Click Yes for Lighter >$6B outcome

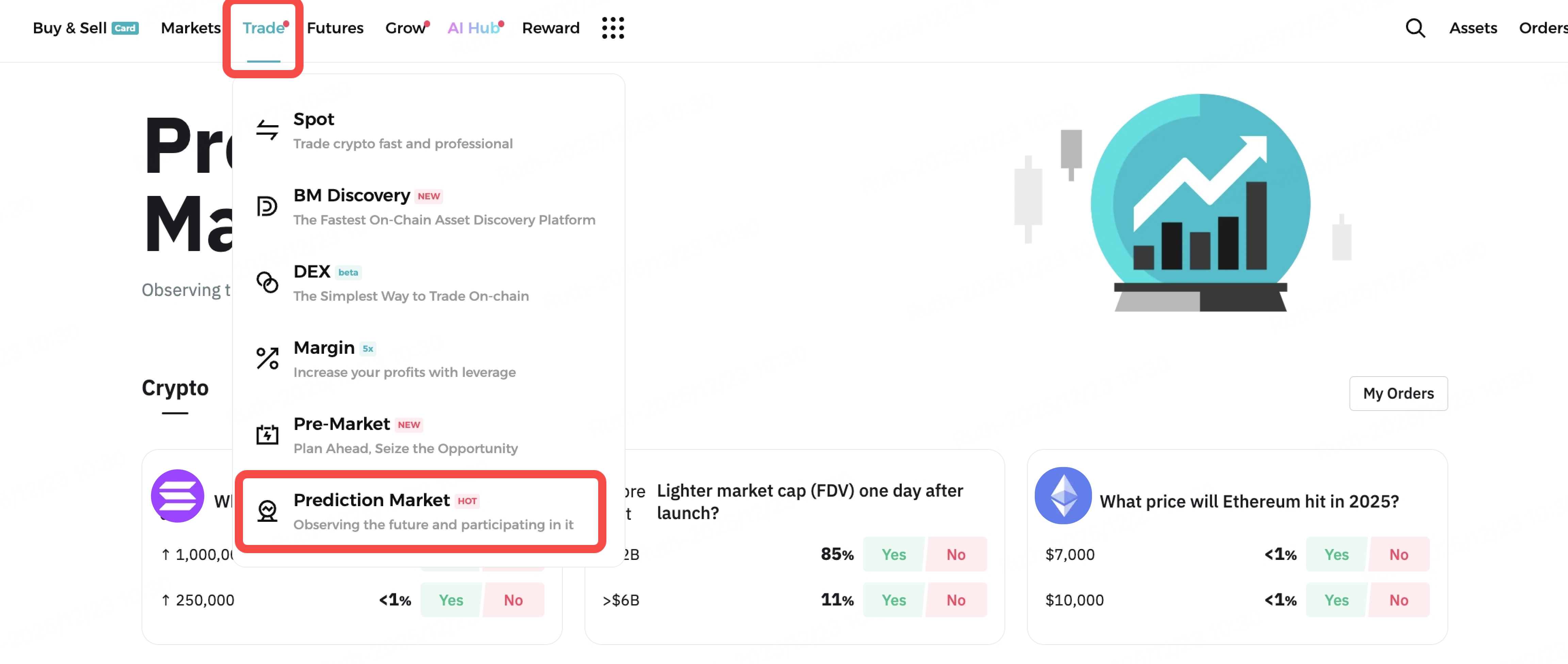coord(894,599)
